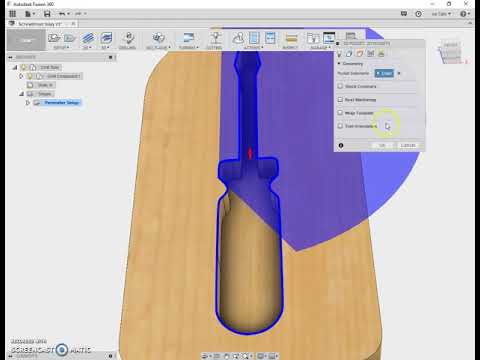Collapse the CAM Root tree node
This screenshot has width=480, height=360.
pos(15,67)
